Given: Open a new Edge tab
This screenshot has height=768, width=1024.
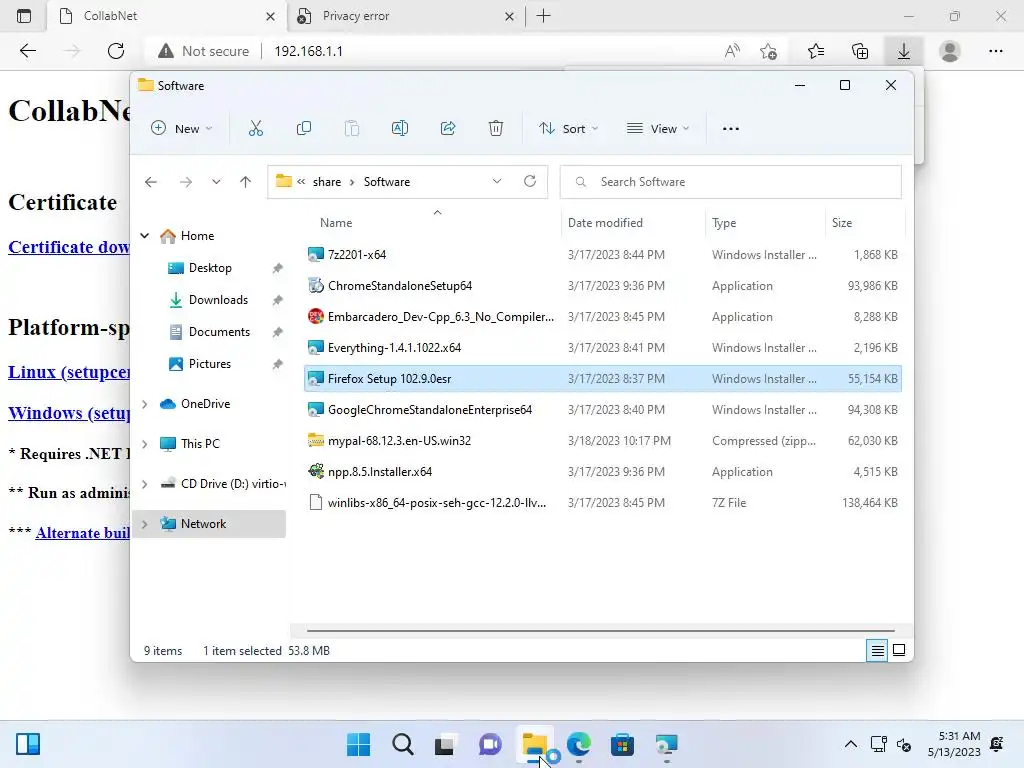Looking at the screenshot, I should pos(543,16).
